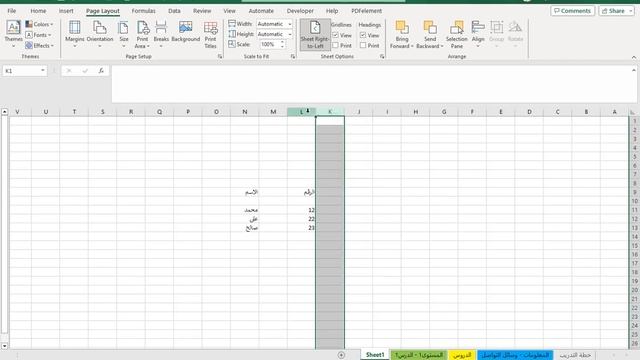Choose page Orientation
Screen dimensions: 640x360
tap(100, 33)
